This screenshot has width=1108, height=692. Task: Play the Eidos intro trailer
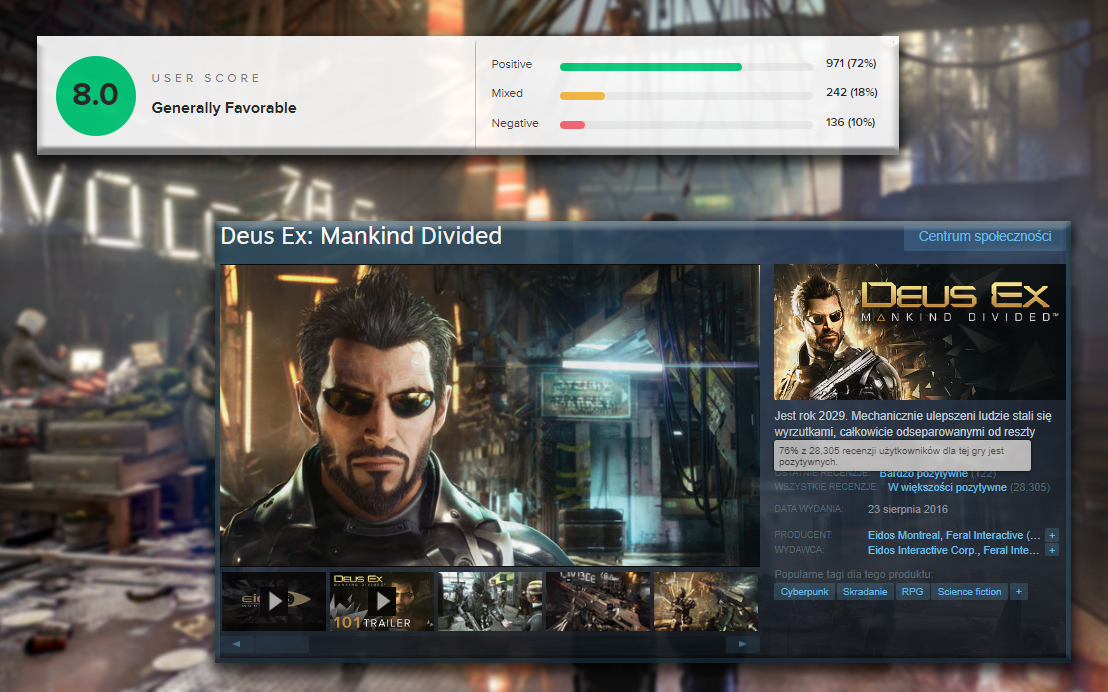coord(273,601)
